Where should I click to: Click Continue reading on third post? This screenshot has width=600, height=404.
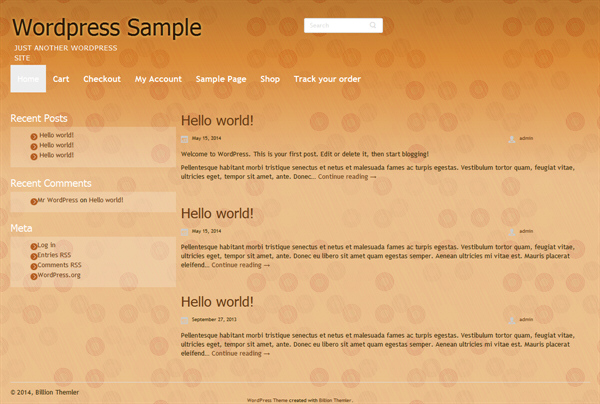(x=241, y=354)
